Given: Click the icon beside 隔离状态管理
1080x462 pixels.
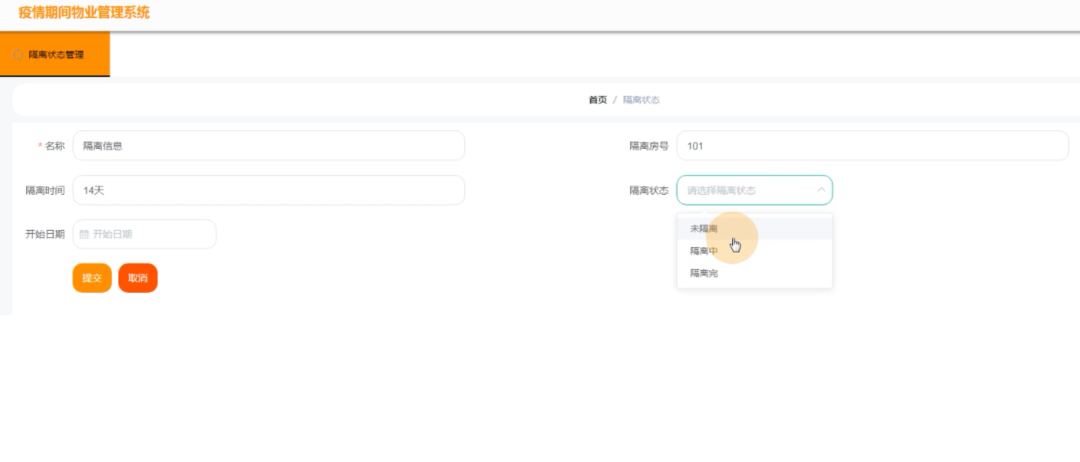Looking at the screenshot, I should pos(19,55).
